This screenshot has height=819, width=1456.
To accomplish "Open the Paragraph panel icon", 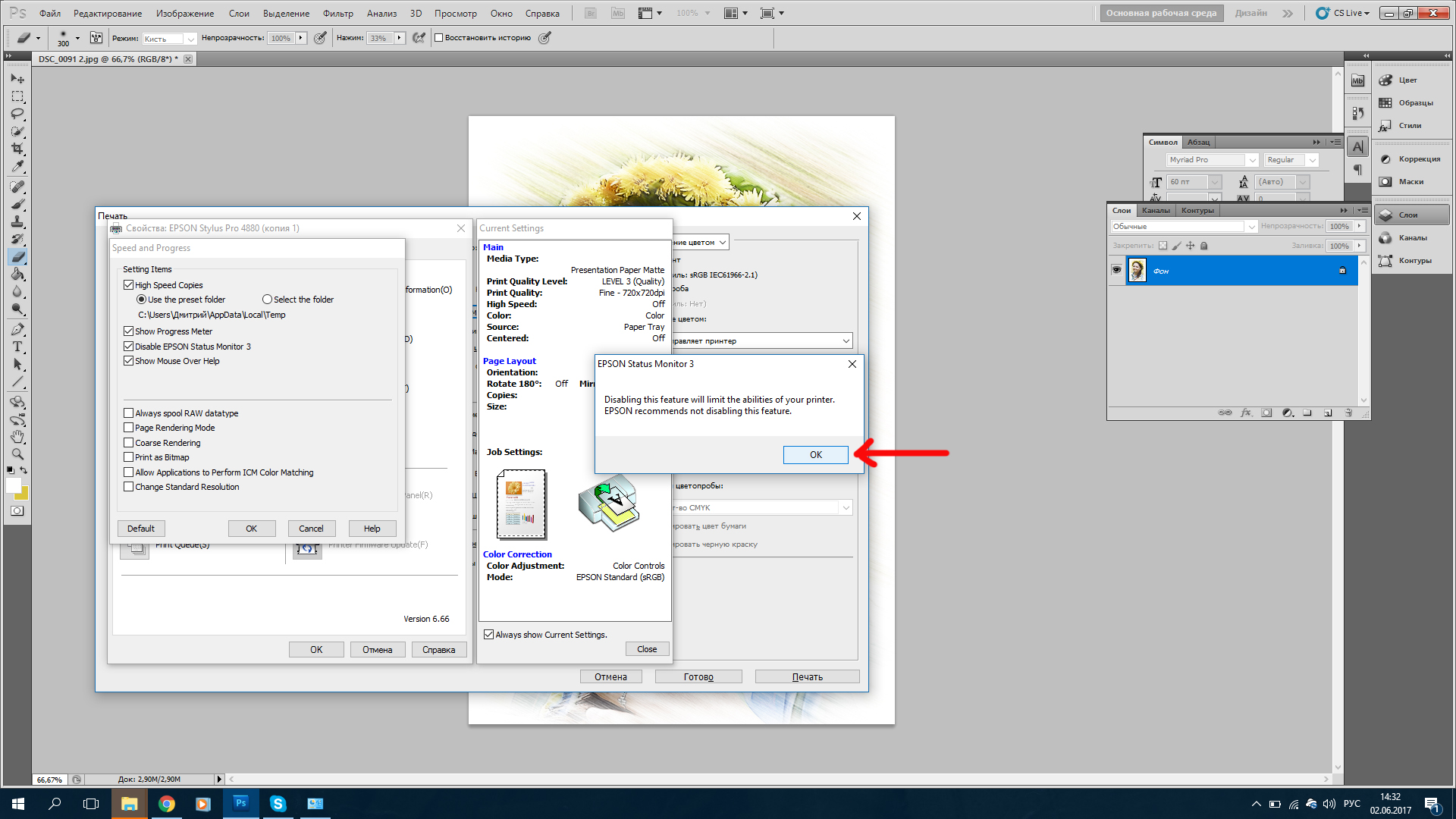I will coord(1357,170).
